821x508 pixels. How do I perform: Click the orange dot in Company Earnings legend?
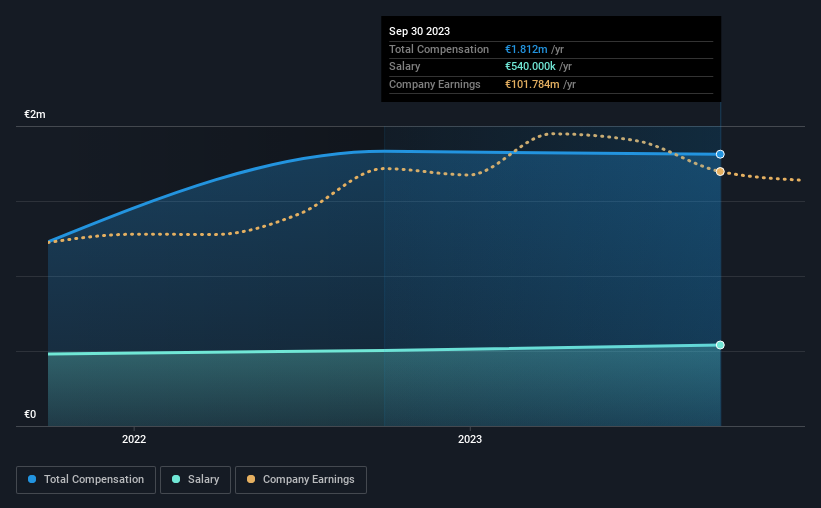tap(251, 479)
